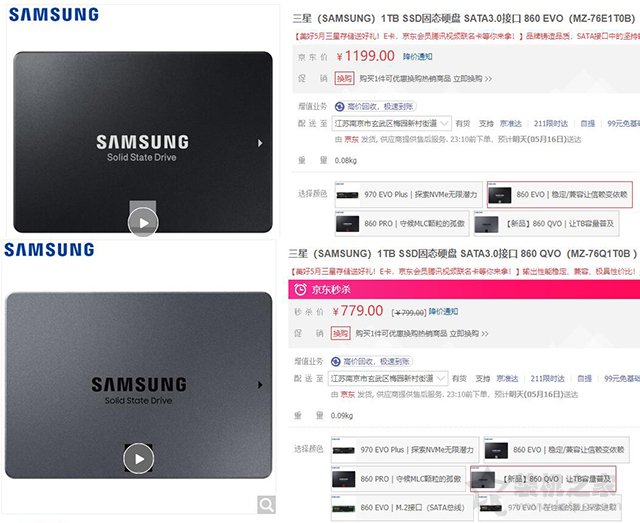Select 新品 860 QVO option in upper listing
Viewport: 640px width, 523px height.
pyautogui.click(x=547, y=224)
